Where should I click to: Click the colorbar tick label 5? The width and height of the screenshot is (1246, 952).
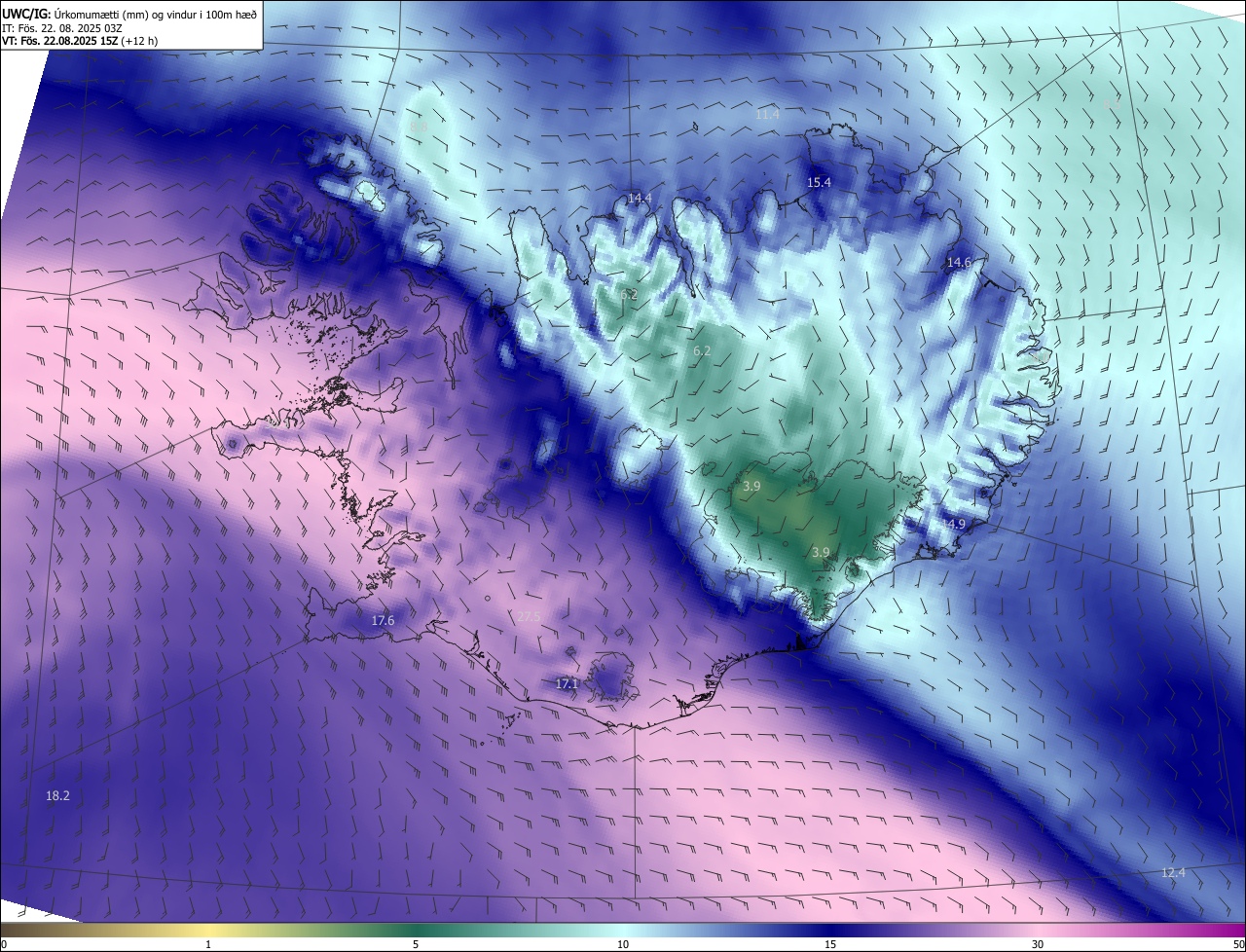(416, 945)
